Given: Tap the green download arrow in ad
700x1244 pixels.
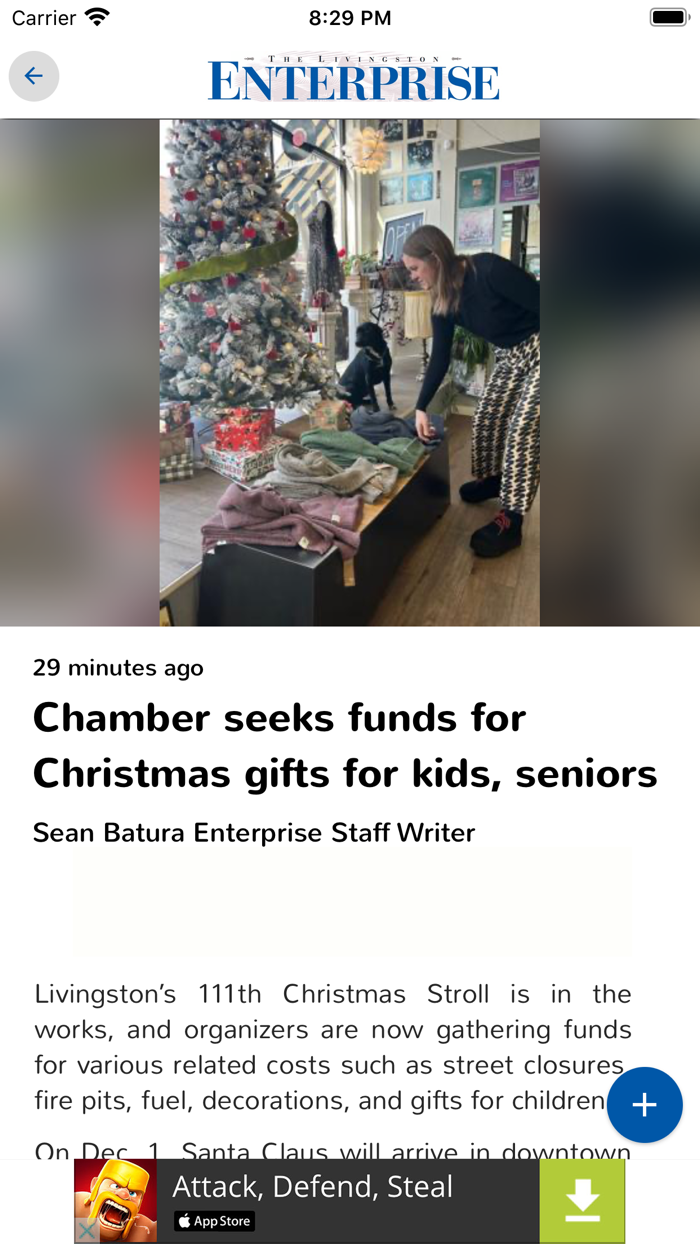Looking at the screenshot, I should point(582,1201).
